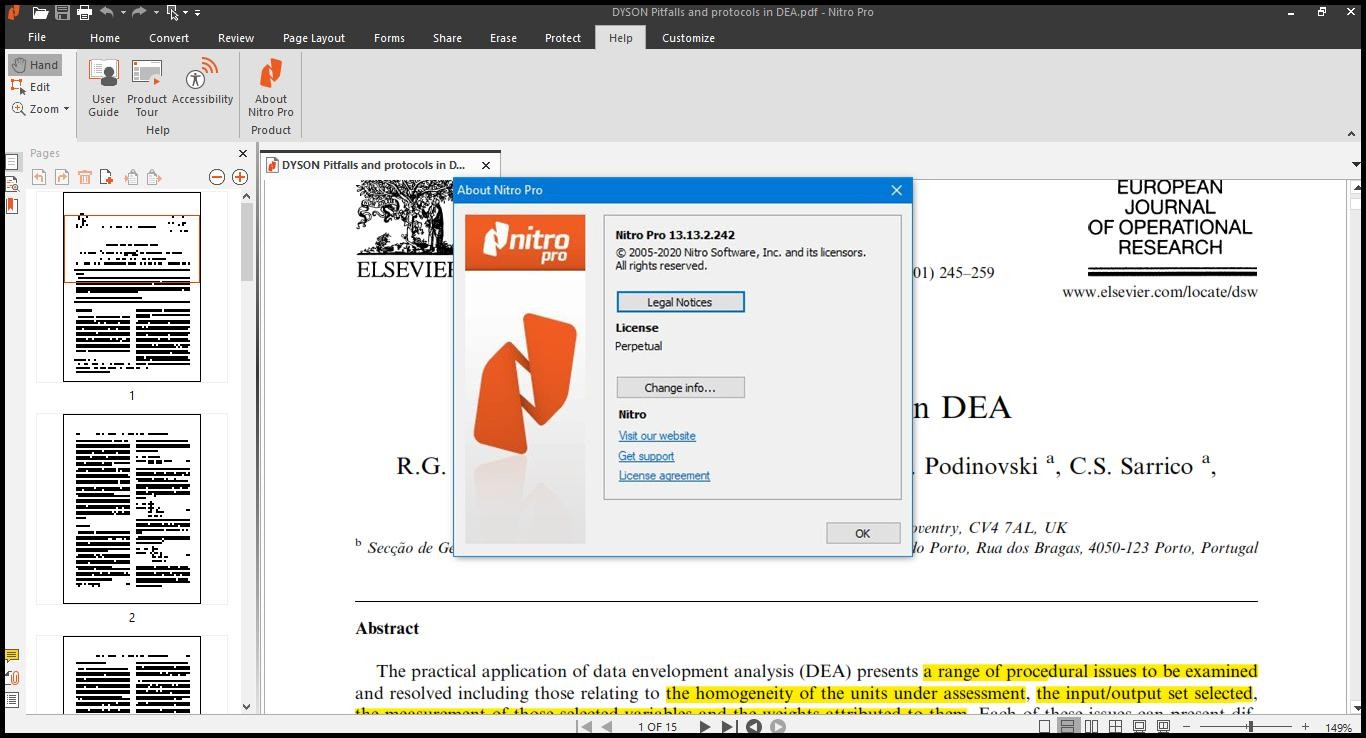Switch to the Convert ribbon tab
The width and height of the screenshot is (1366, 738).
tap(169, 38)
